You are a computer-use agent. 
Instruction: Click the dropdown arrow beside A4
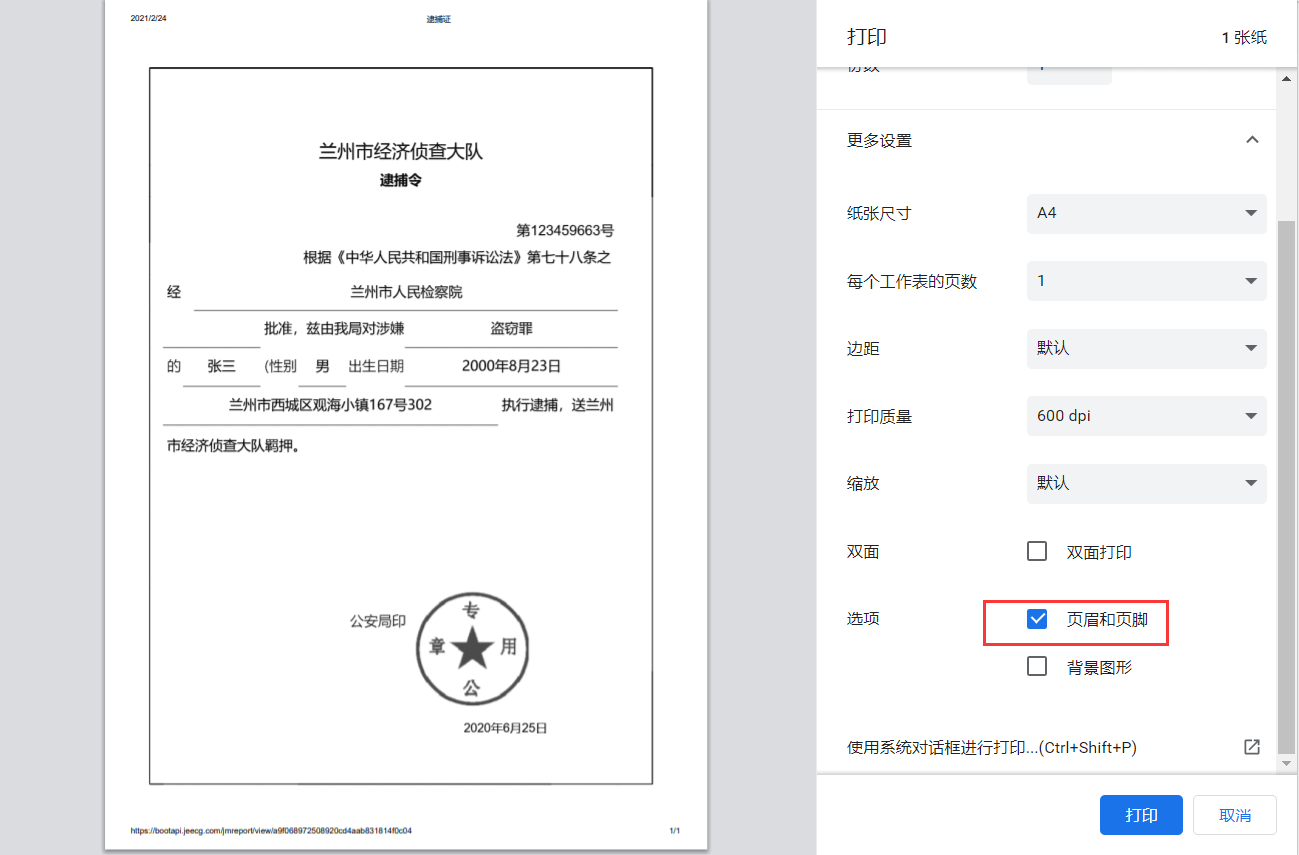[x=1250, y=213]
